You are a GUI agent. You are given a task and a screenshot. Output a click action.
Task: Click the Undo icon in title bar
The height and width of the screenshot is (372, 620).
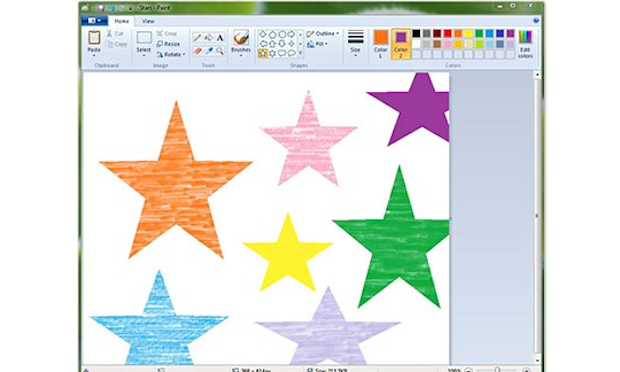pos(111,8)
